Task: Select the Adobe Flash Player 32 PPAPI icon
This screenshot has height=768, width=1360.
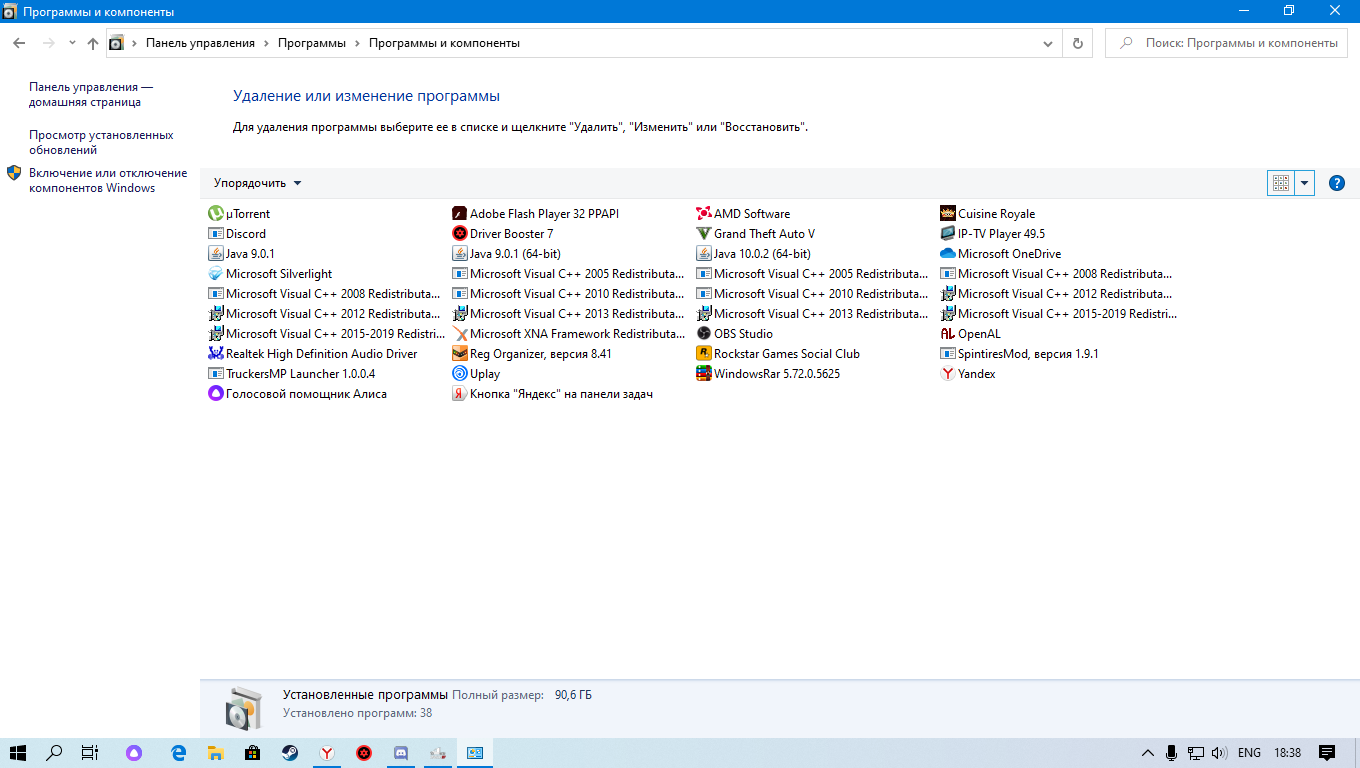Action: [460, 213]
